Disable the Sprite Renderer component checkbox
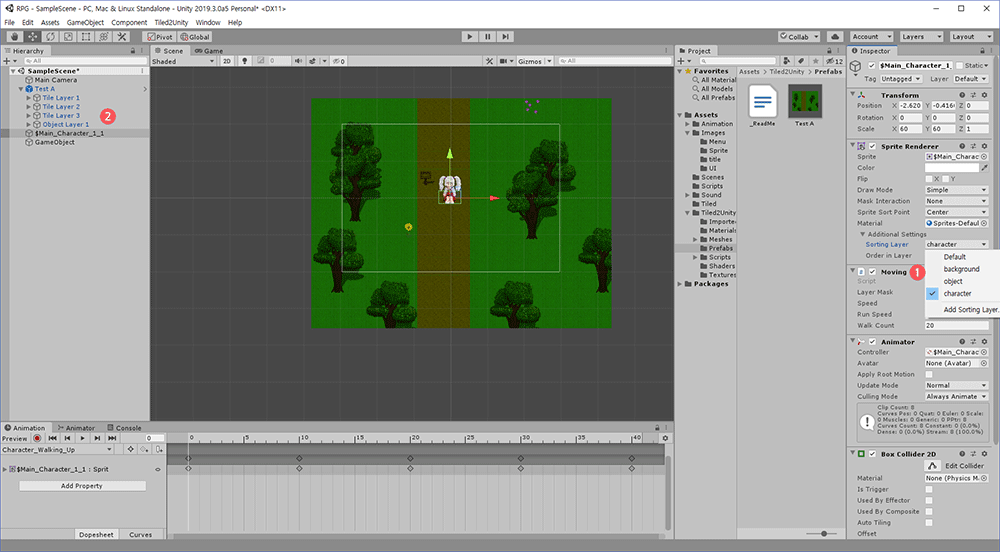This screenshot has width=1000, height=552. [872, 147]
